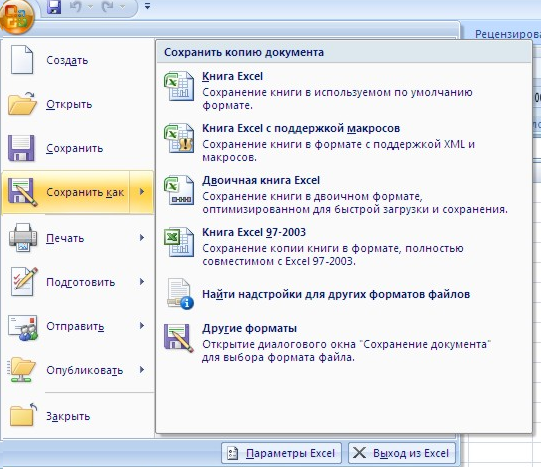Click the 'Сохранить копию документа' header
Screen dimensions: 543x469
coord(244,52)
